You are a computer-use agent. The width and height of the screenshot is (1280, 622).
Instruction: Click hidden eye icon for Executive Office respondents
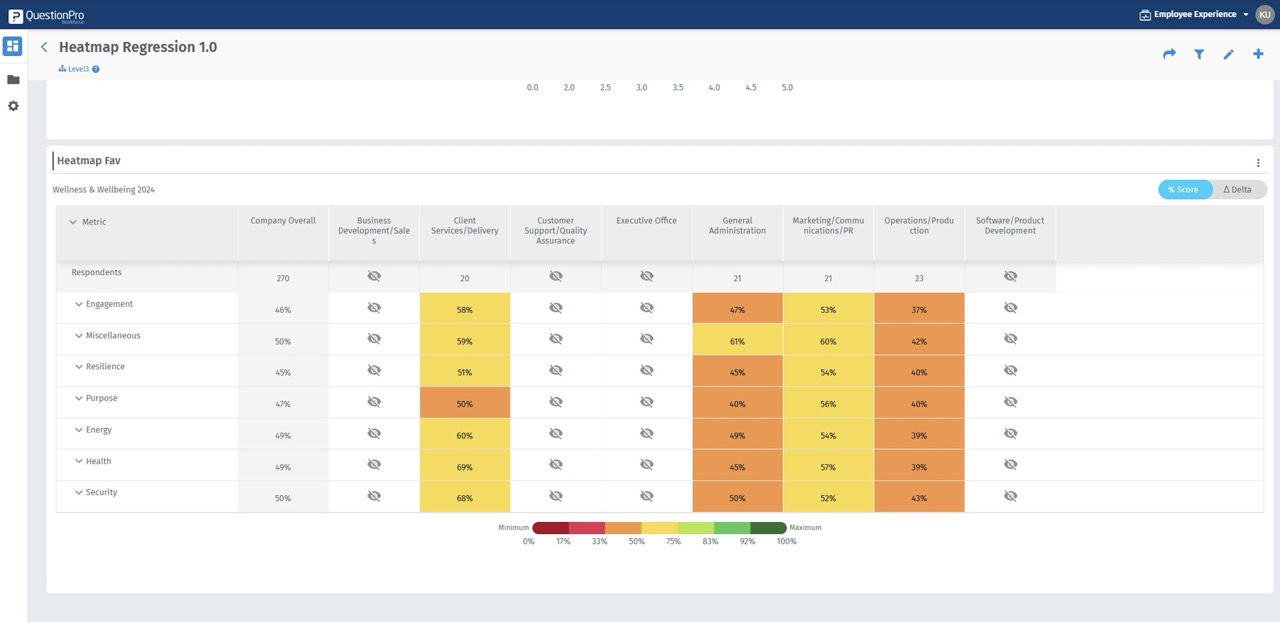pos(646,276)
